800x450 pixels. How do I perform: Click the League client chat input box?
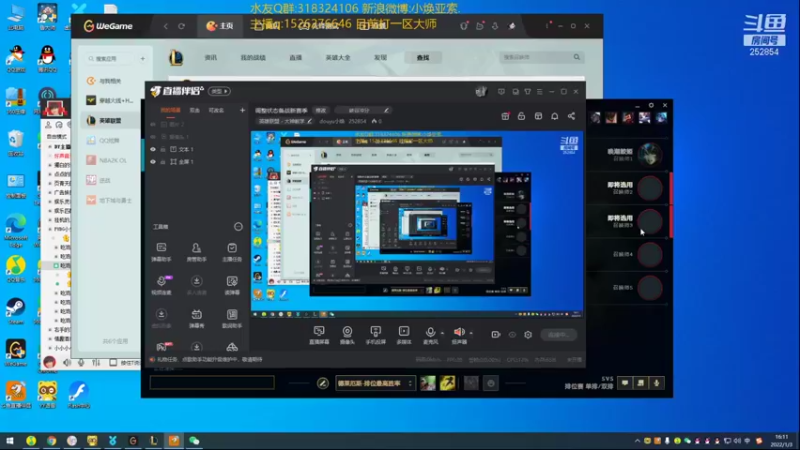(x=212, y=383)
